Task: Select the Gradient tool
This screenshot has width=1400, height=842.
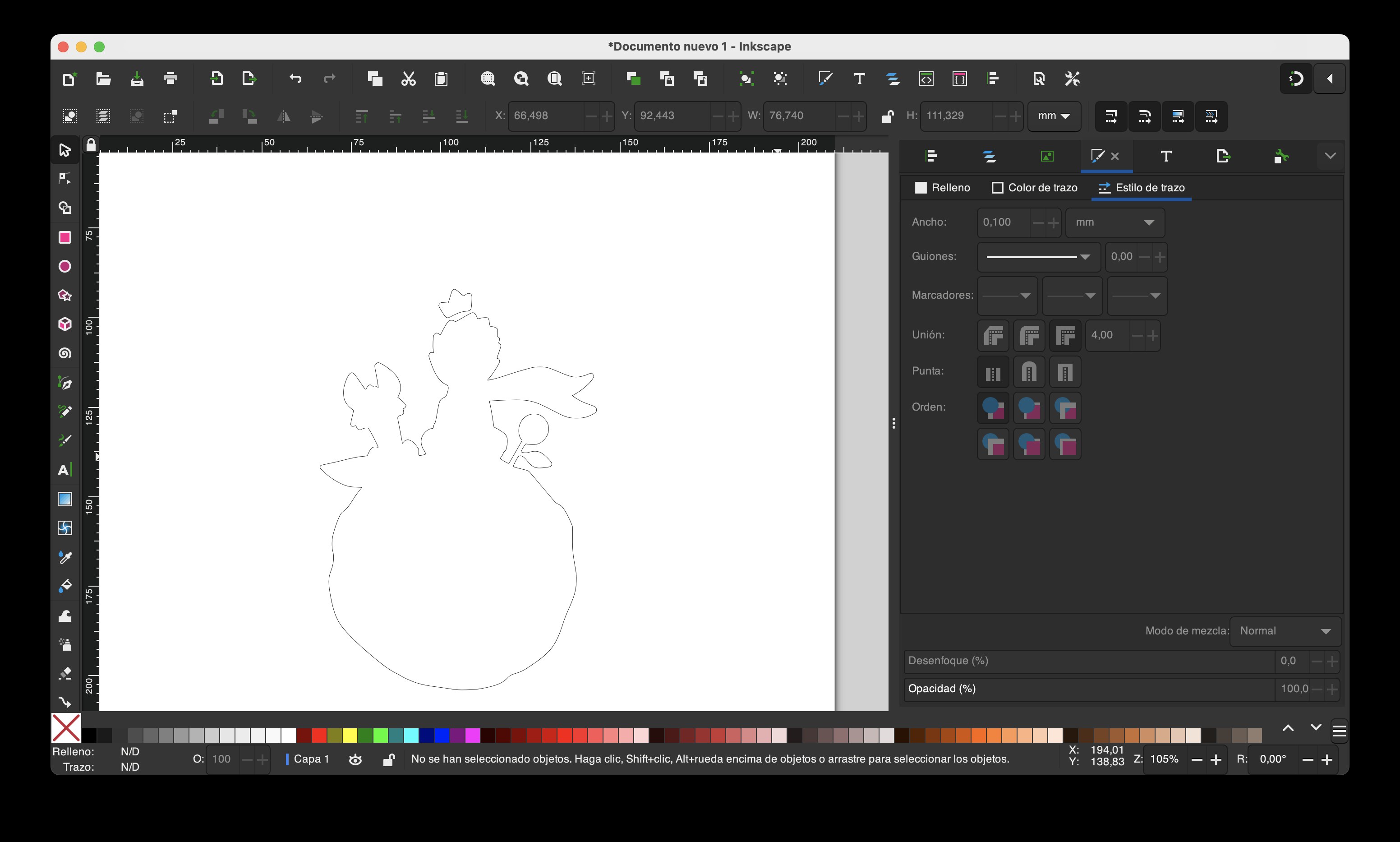Action: tap(65, 499)
